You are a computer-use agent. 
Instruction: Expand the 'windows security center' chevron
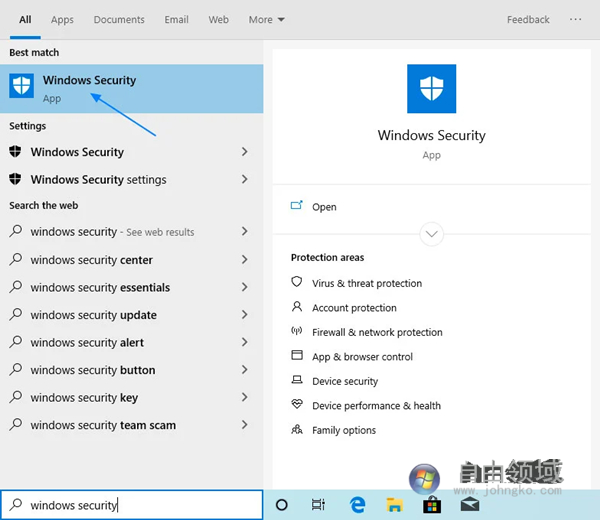point(245,259)
